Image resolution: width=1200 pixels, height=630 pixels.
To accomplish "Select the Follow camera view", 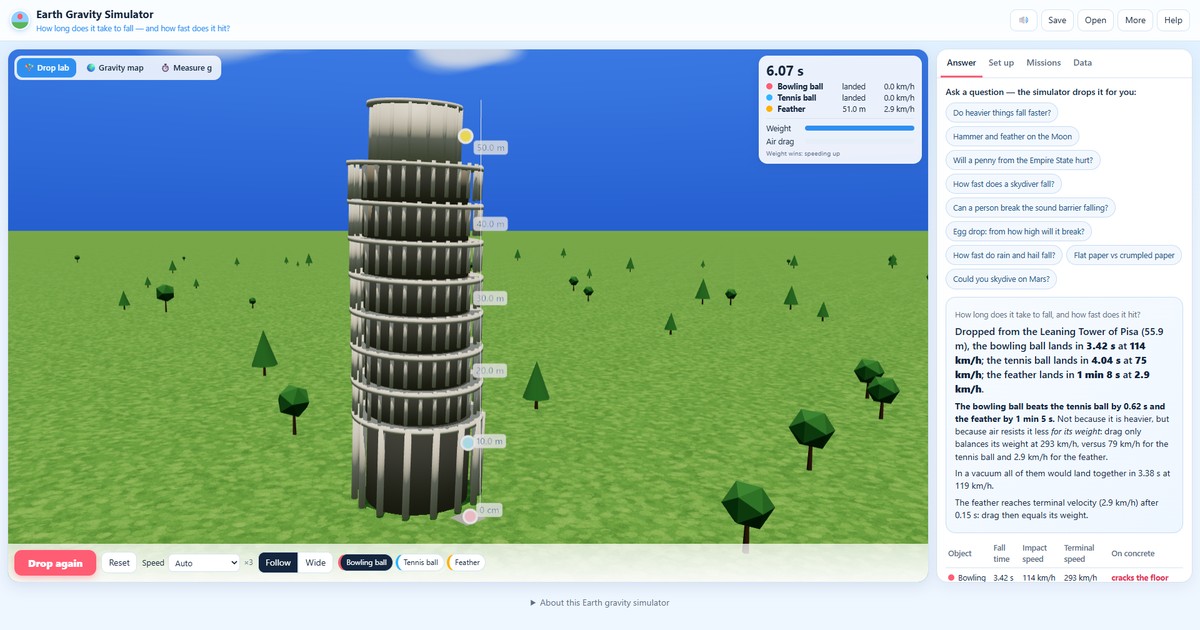I will (x=278, y=563).
